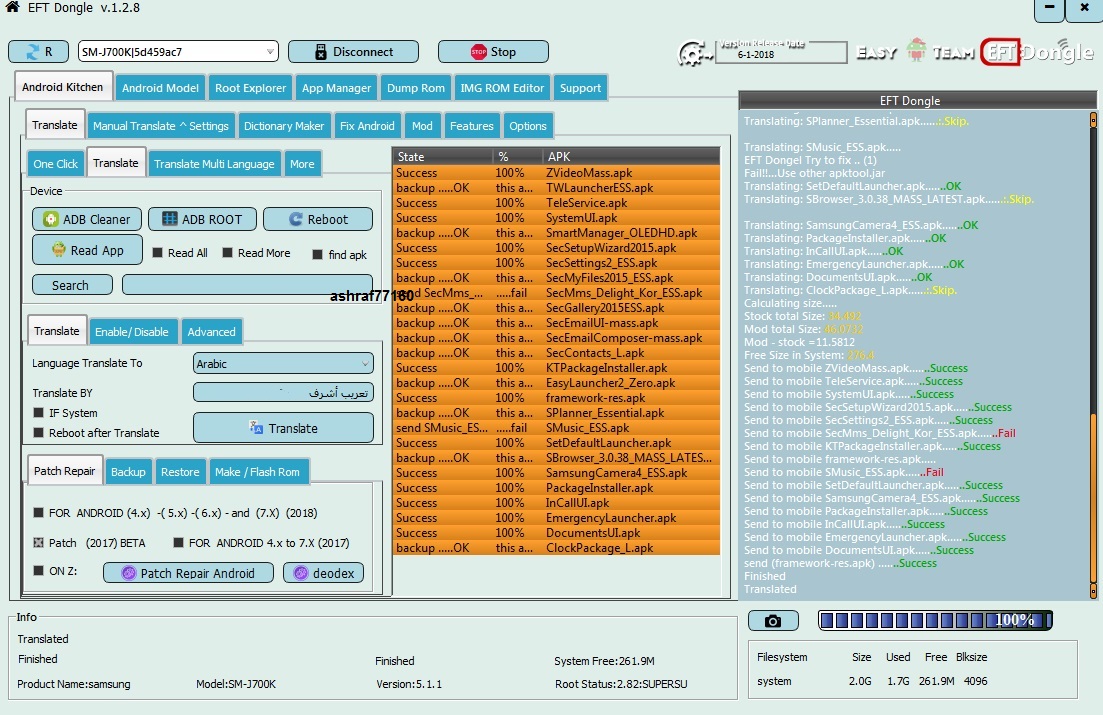Toggle Reboot after Translate

pos(39,433)
